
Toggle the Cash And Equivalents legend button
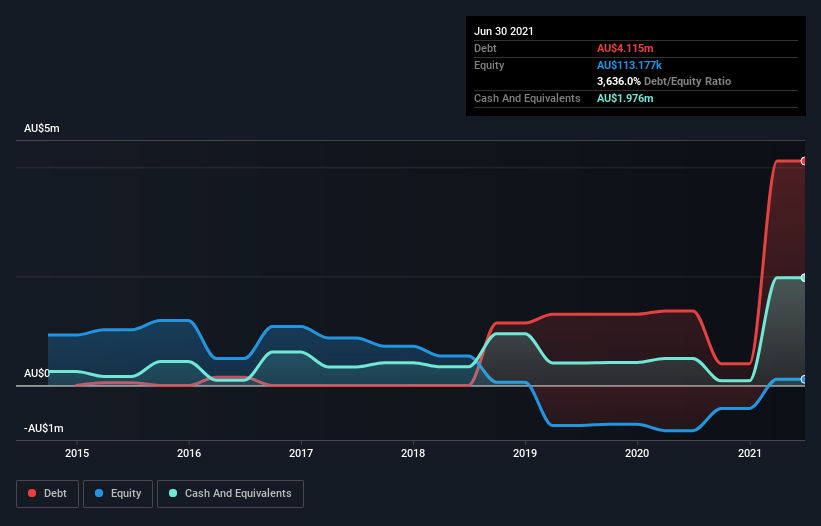point(230,494)
